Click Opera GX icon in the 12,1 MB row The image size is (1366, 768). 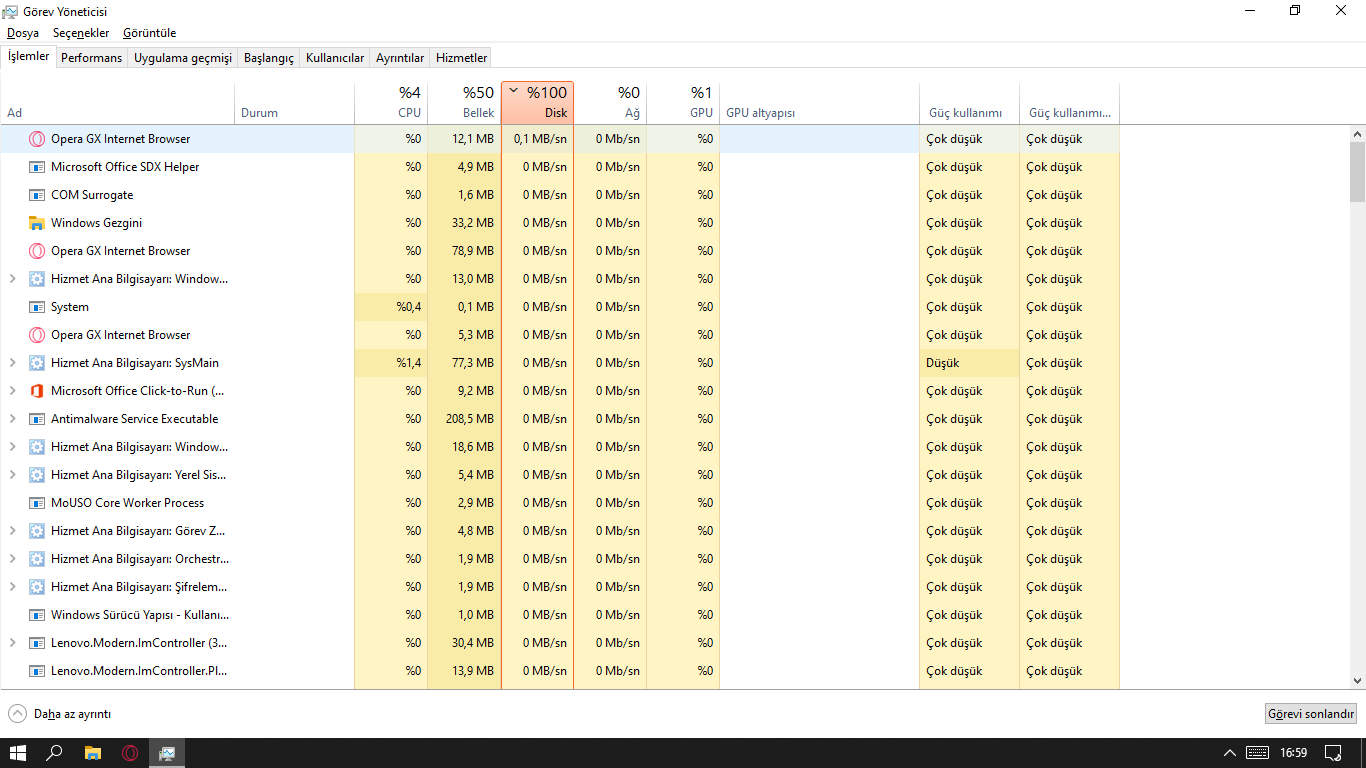(x=37, y=139)
